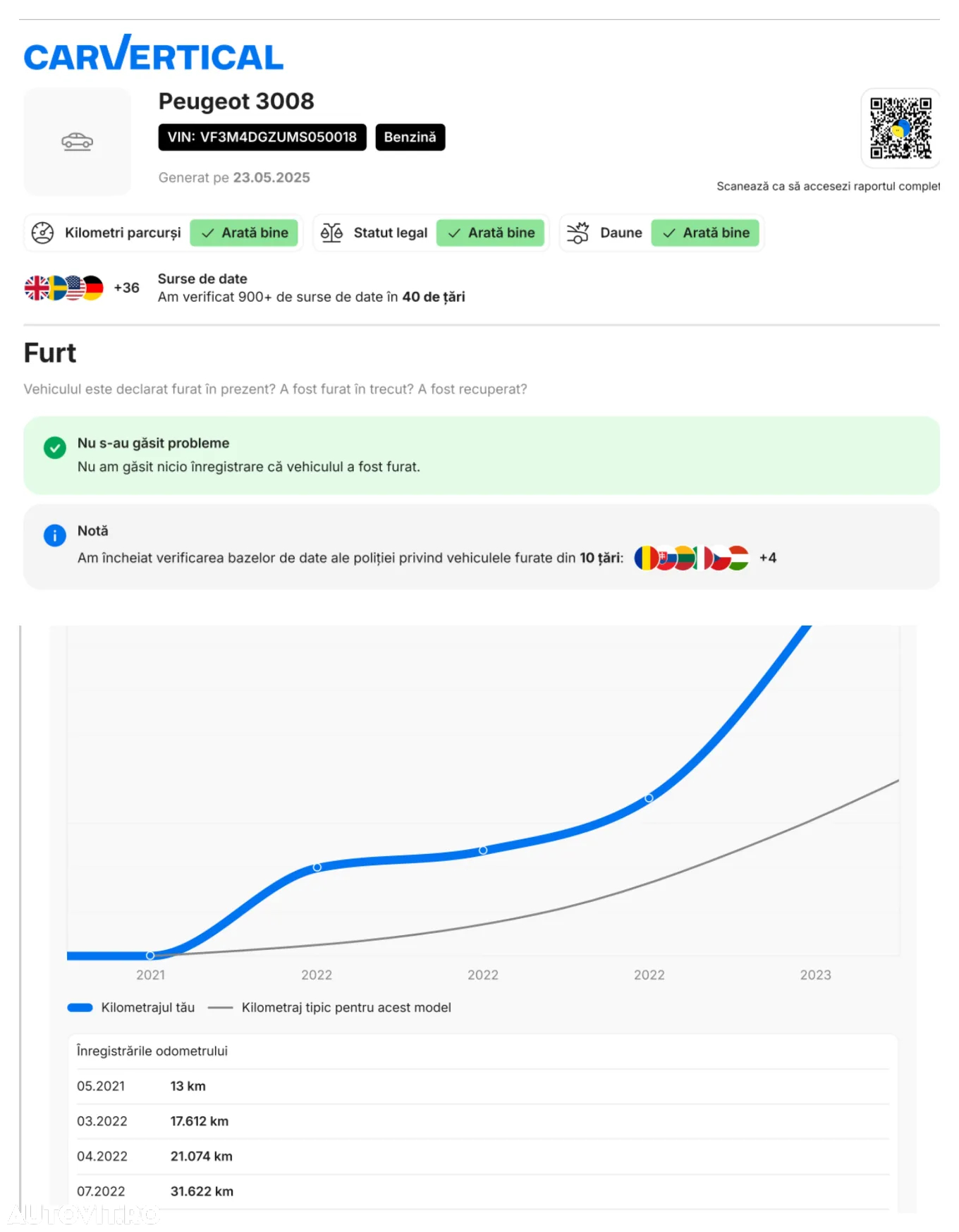This screenshot has width=959, height=1232.
Task: Click the Romanian flag in police databases list
Action: pos(645,558)
